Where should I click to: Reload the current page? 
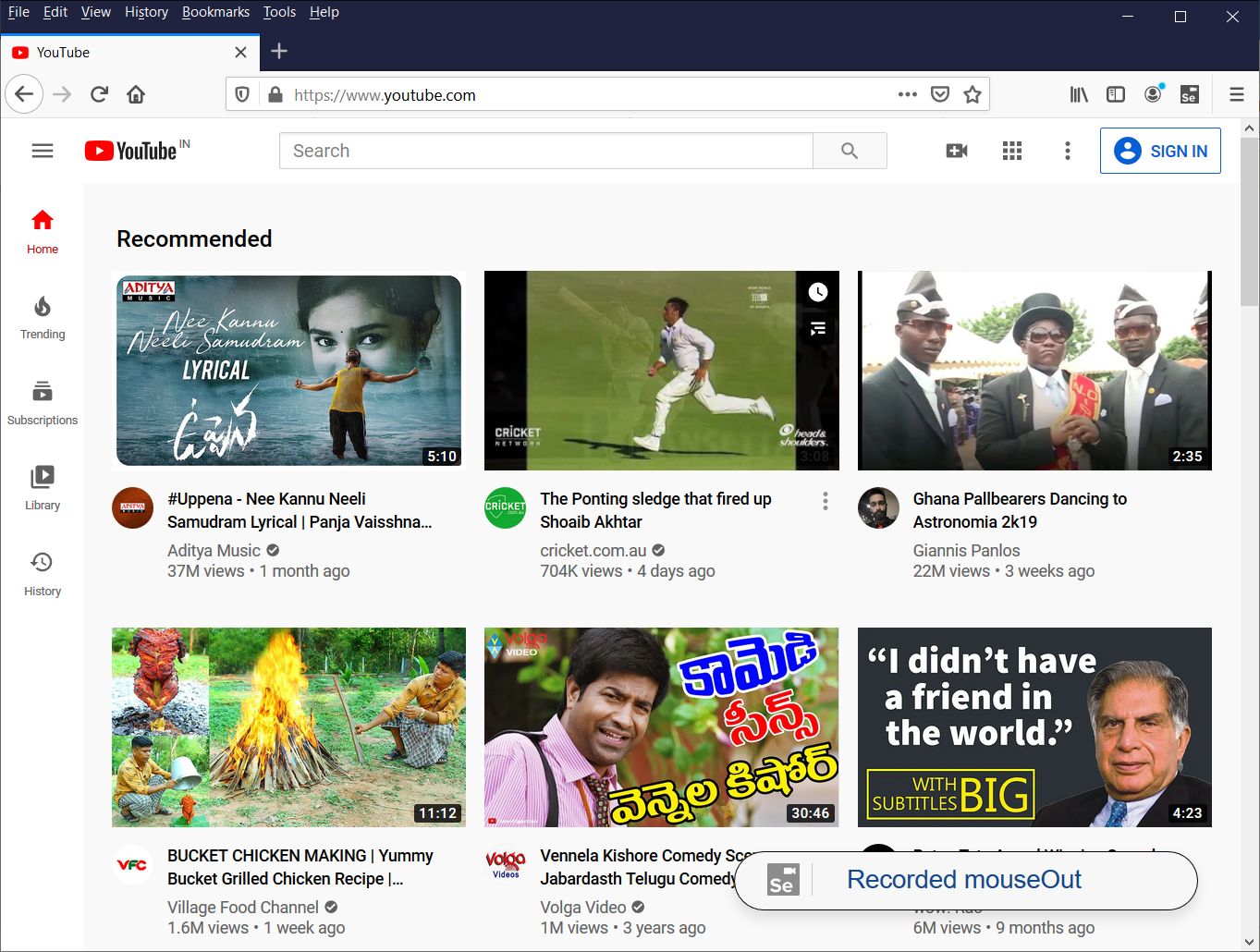click(x=99, y=94)
